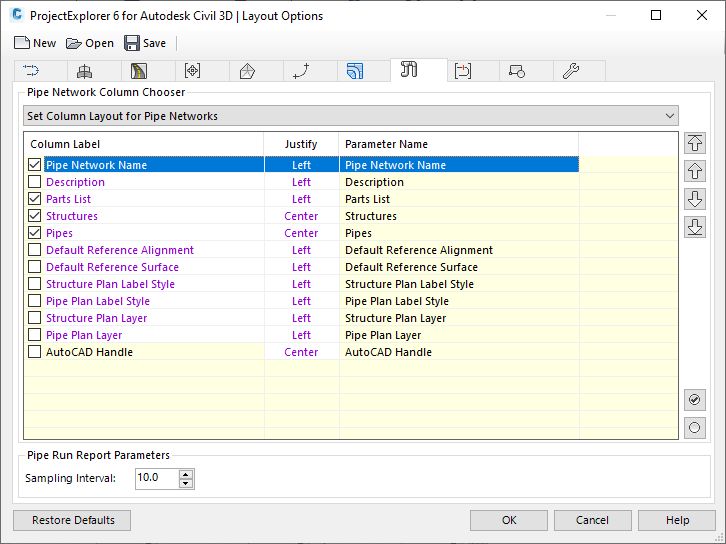Viewport: 726px width, 544px height.
Task: Enable Structure Plan Label Style checkbox
Action: pos(34,284)
